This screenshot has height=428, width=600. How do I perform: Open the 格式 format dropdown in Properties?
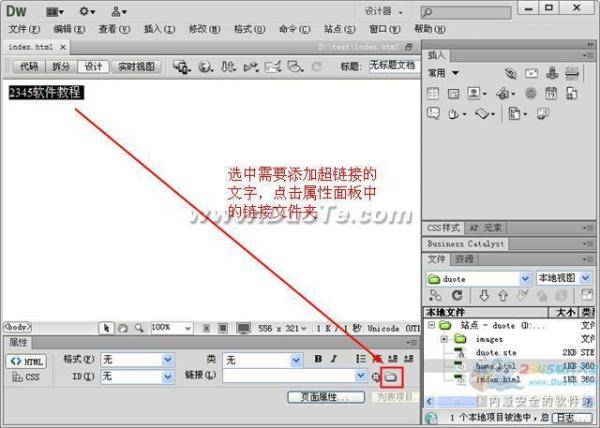[137, 360]
